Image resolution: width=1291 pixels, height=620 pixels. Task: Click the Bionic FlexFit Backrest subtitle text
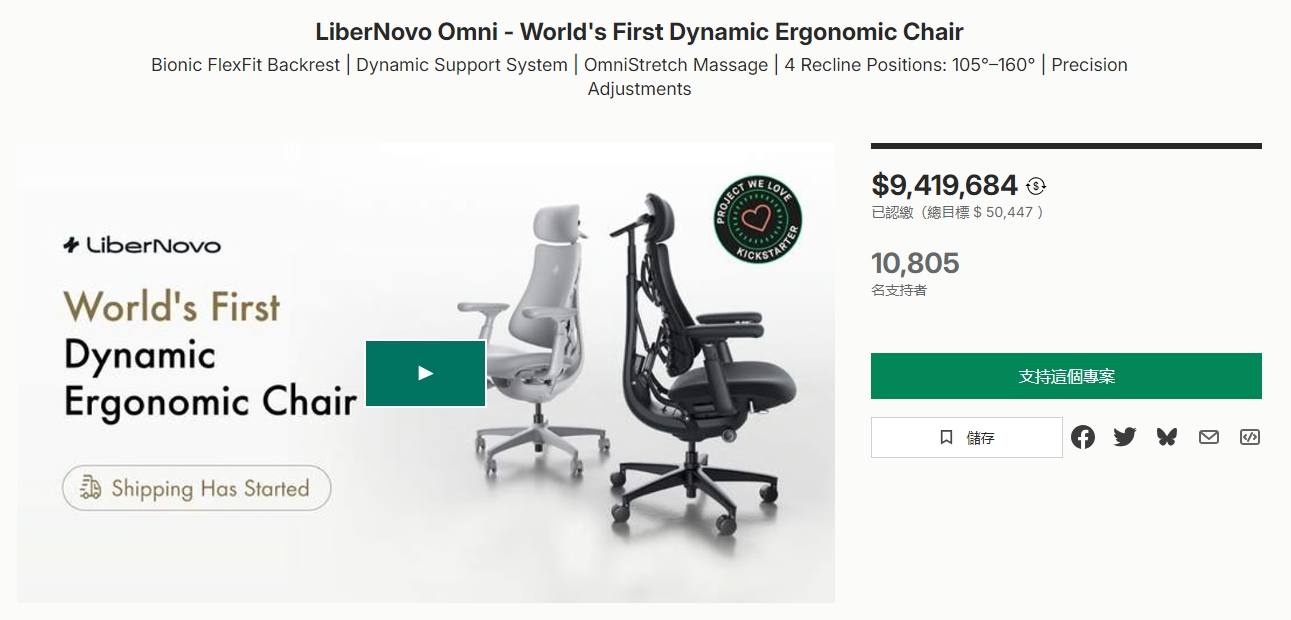coord(246,65)
